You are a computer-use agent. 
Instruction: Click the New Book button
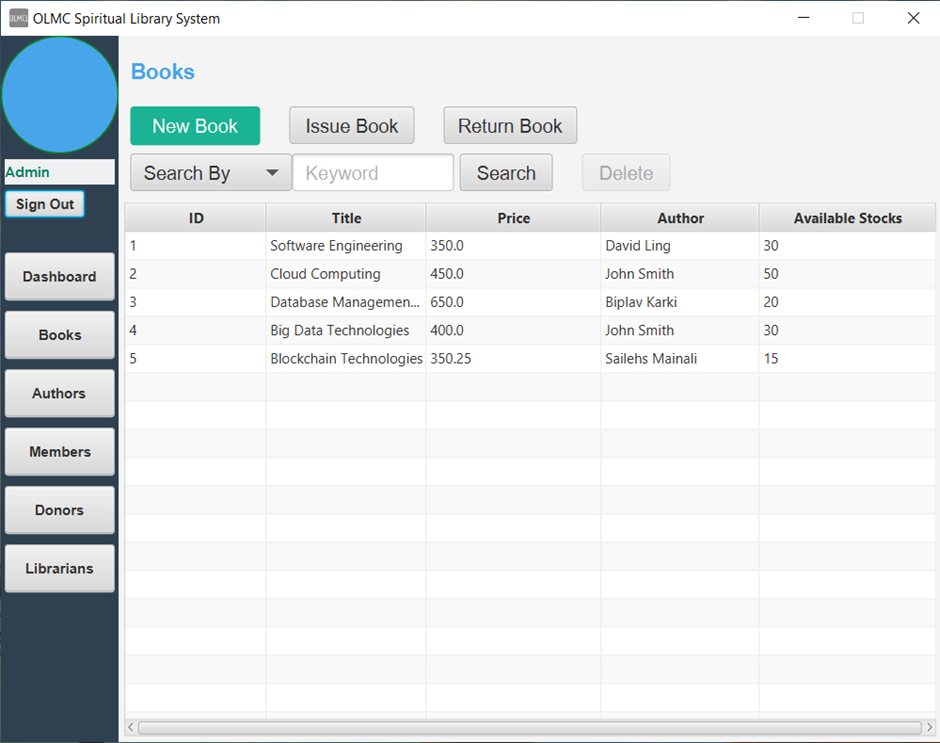pyautogui.click(x=195, y=126)
